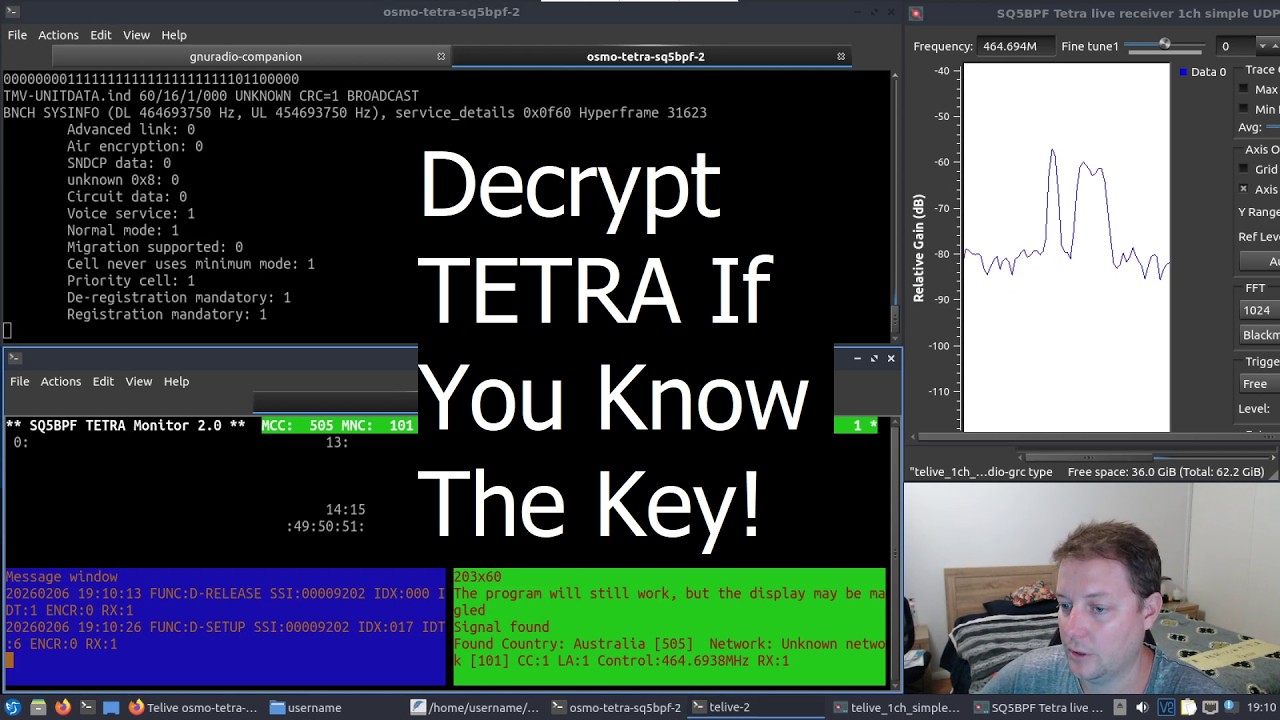Switch to osmo-tetra-sq5bpf-2 taskbar entry
This screenshot has height=720, width=1280.
[616, 707]
